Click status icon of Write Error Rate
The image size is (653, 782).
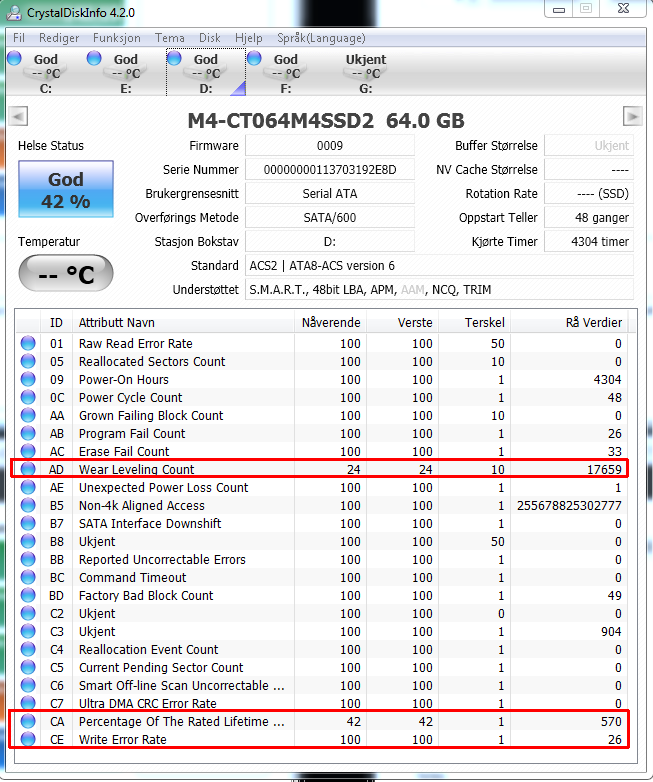[x=28, y=739]
